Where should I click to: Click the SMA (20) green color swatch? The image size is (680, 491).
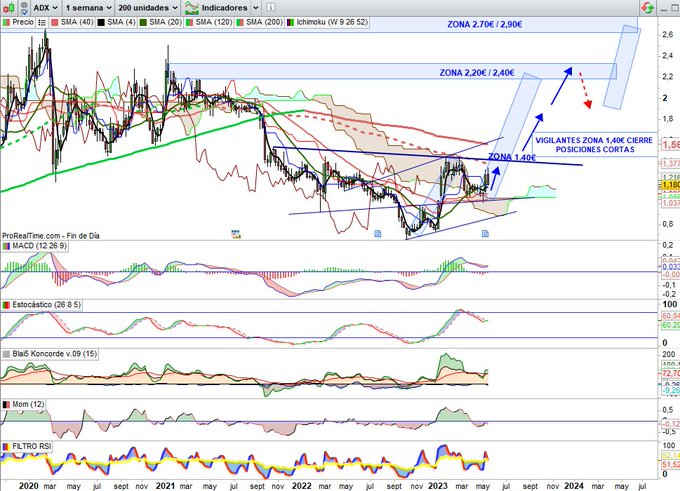pyautogui.click(x=144, y=22)
